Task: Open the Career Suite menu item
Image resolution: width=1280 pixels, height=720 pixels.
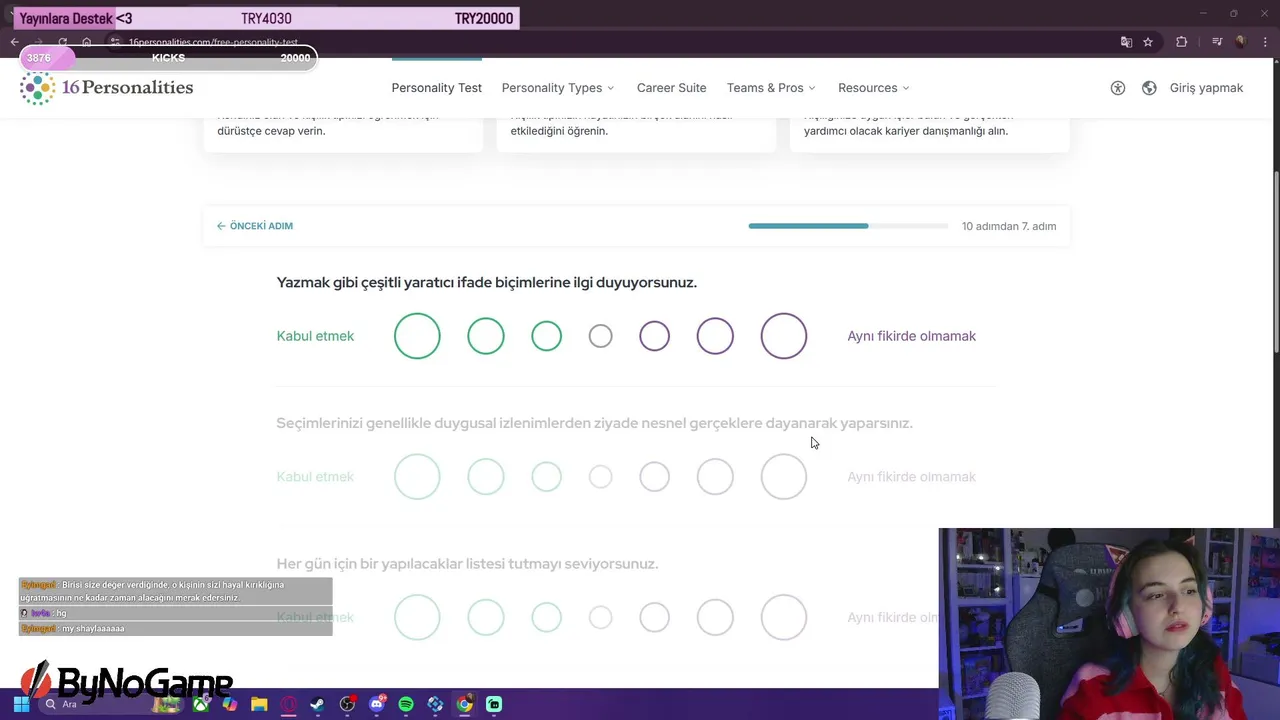Action: click(x=672, y=88)
